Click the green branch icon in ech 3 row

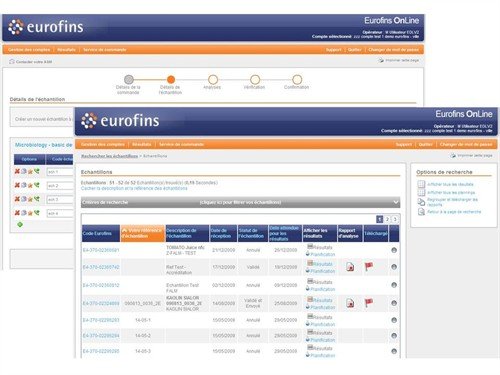click(x=37, y=199)
